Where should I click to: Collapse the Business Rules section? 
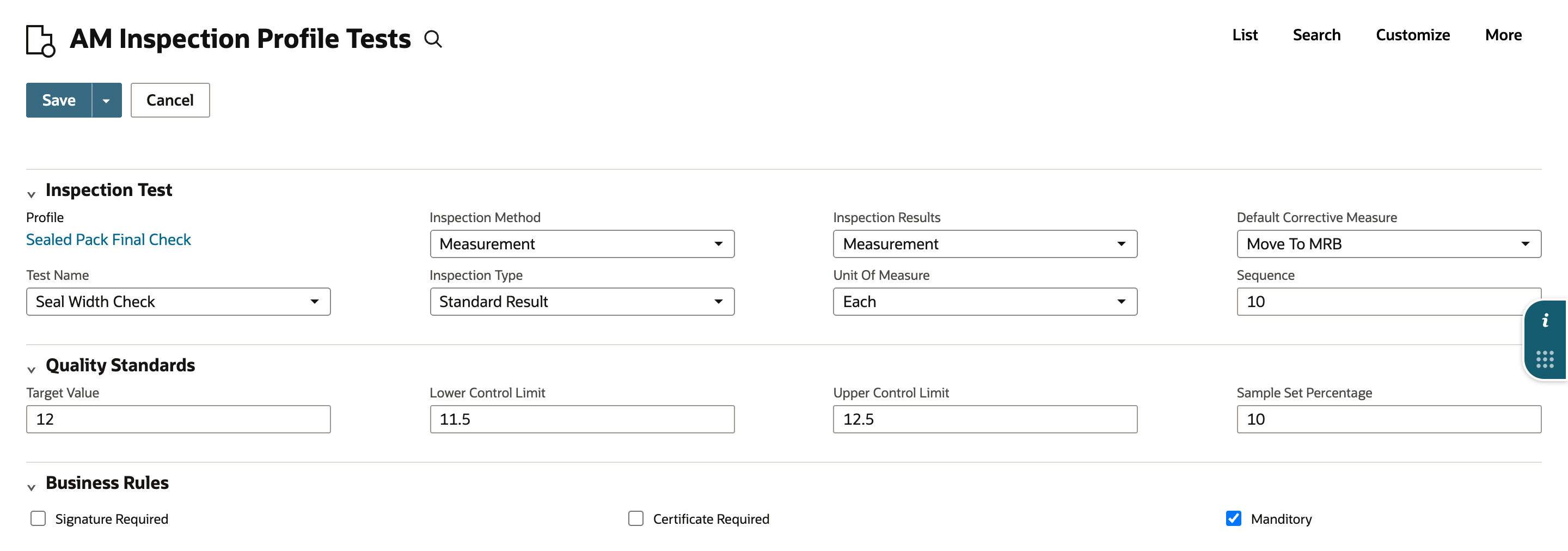point(31,487)
